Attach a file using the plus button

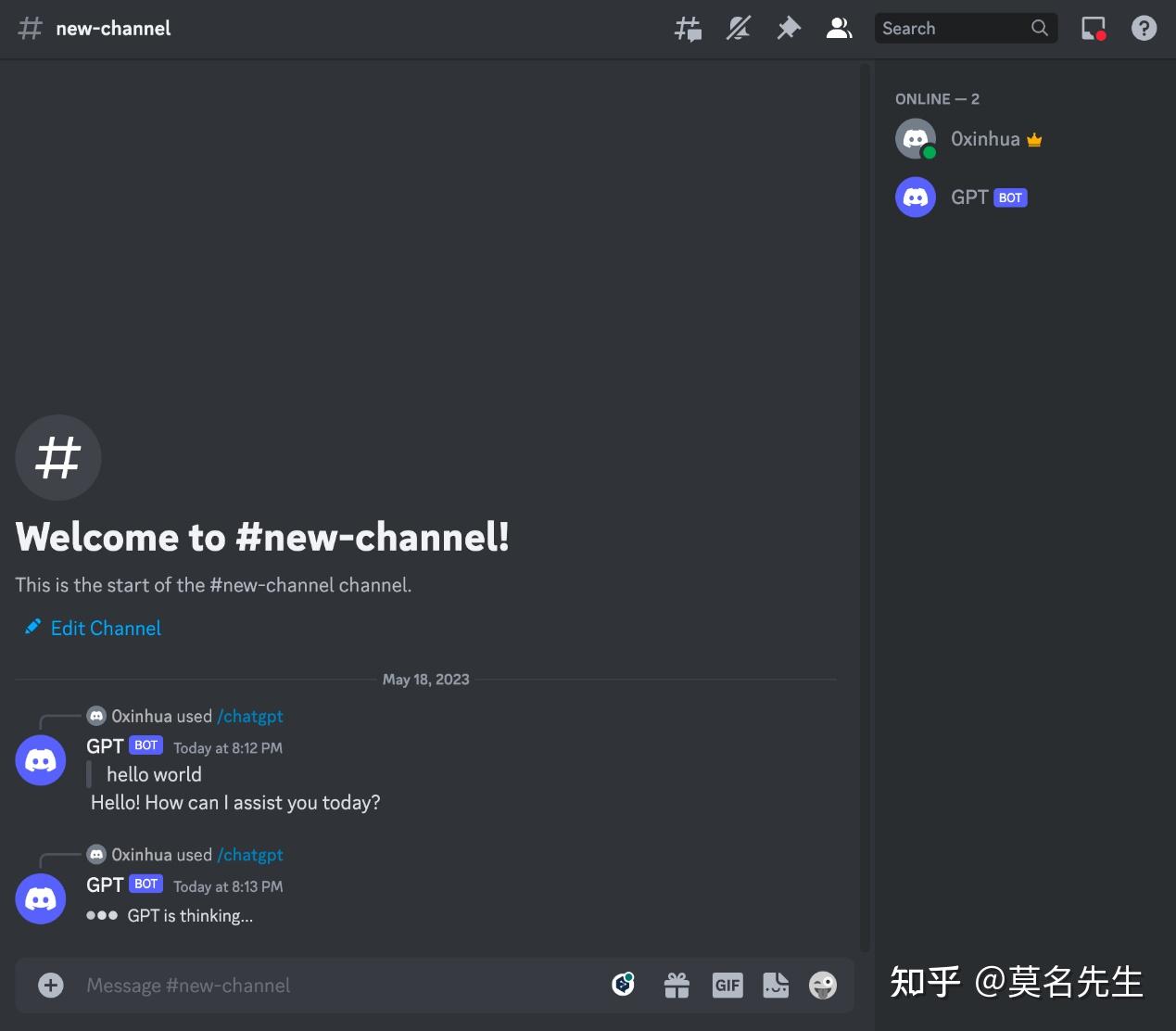click(50, 985)
